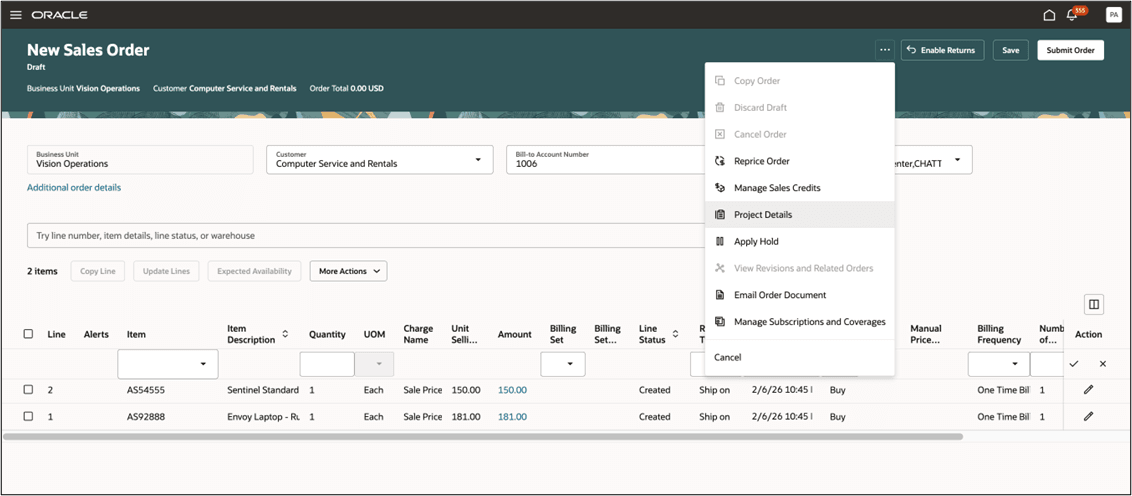Open the 150.00 amount link

[512, 390]
